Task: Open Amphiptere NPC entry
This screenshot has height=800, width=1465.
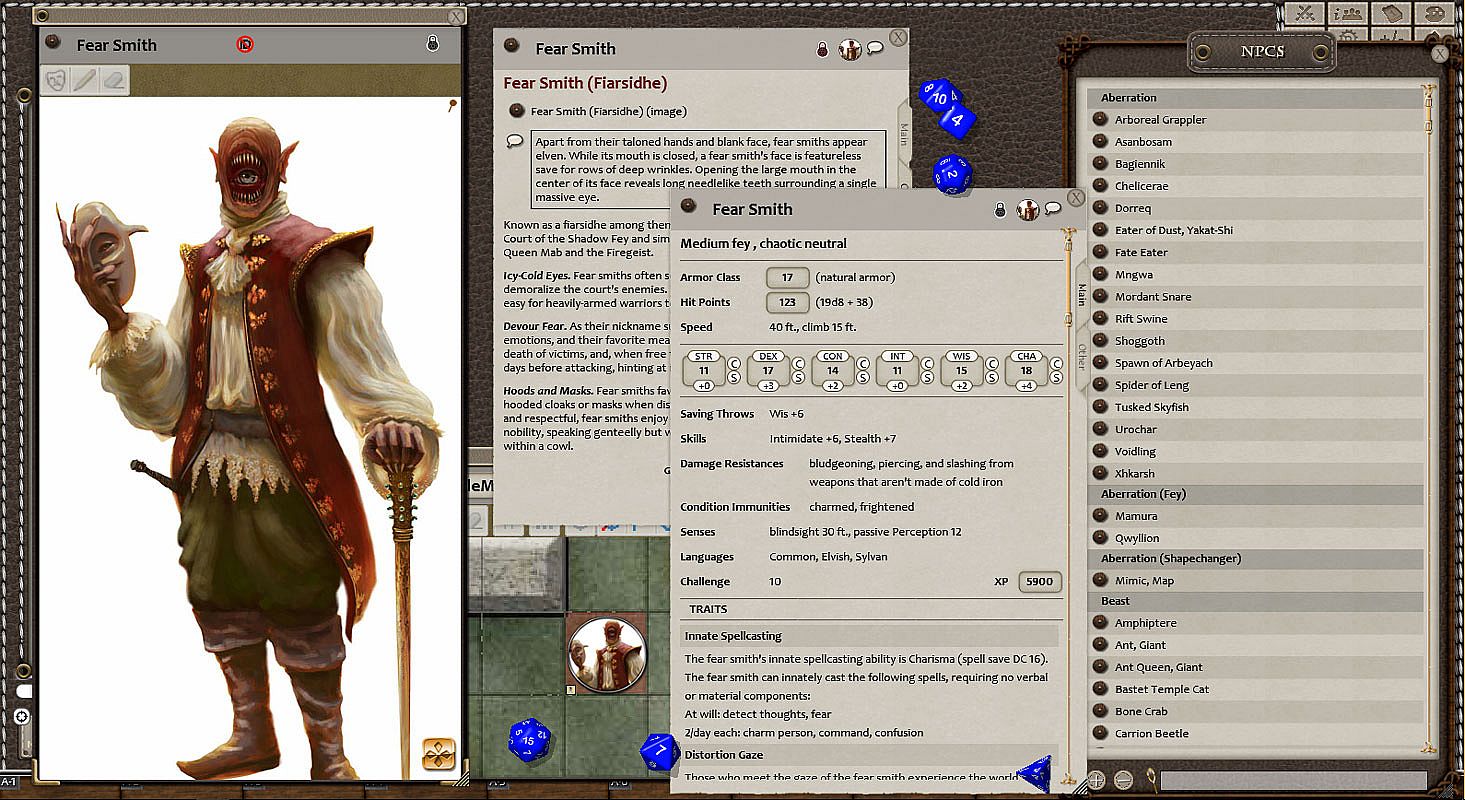Action: (1255, 623)
